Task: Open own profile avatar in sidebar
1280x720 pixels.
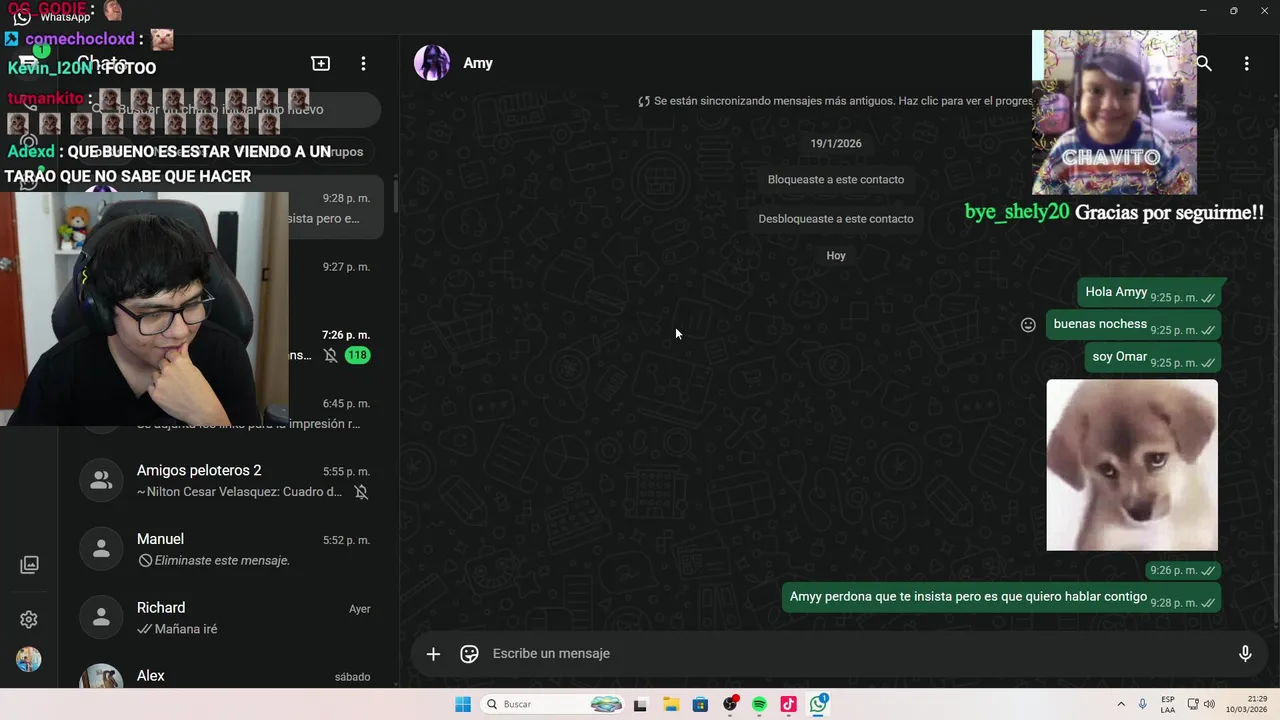Action: pos(29,660)
